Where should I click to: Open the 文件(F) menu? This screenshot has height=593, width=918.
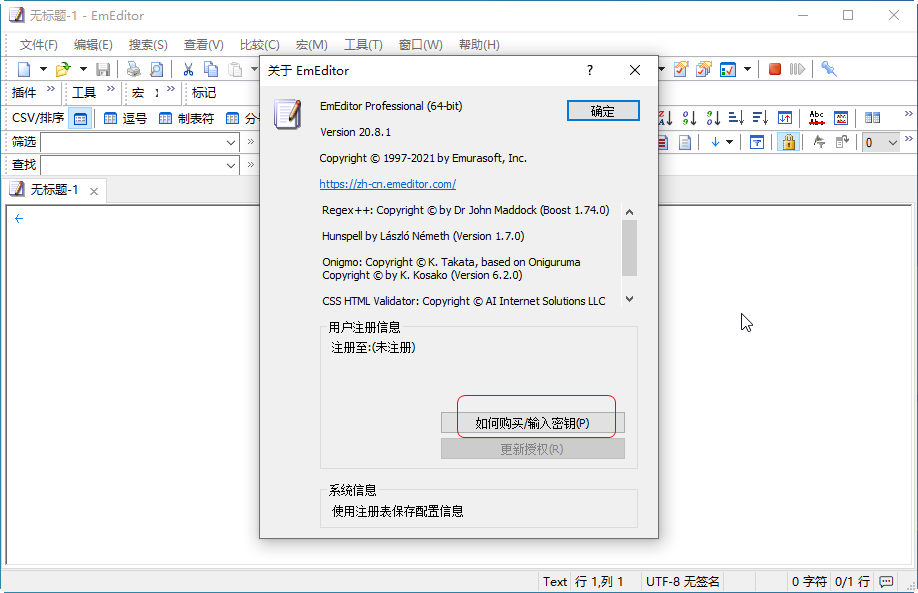(x=39, y=45)
